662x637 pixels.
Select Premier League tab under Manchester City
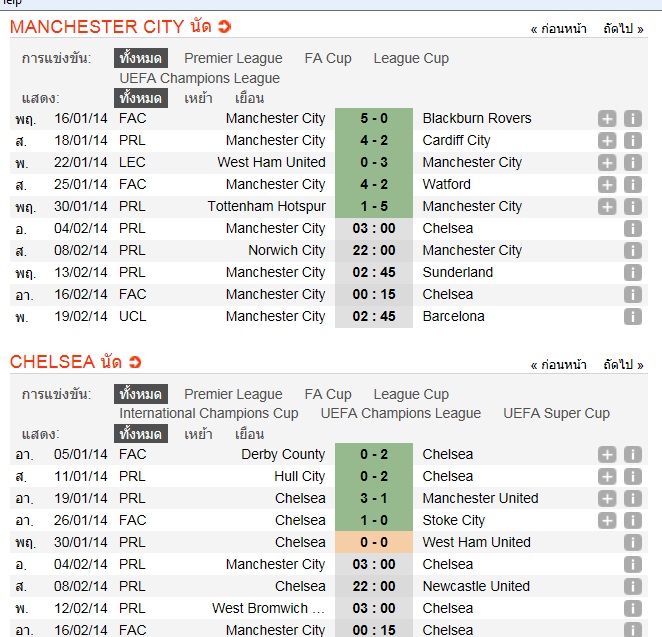click(x=233, y=58)
